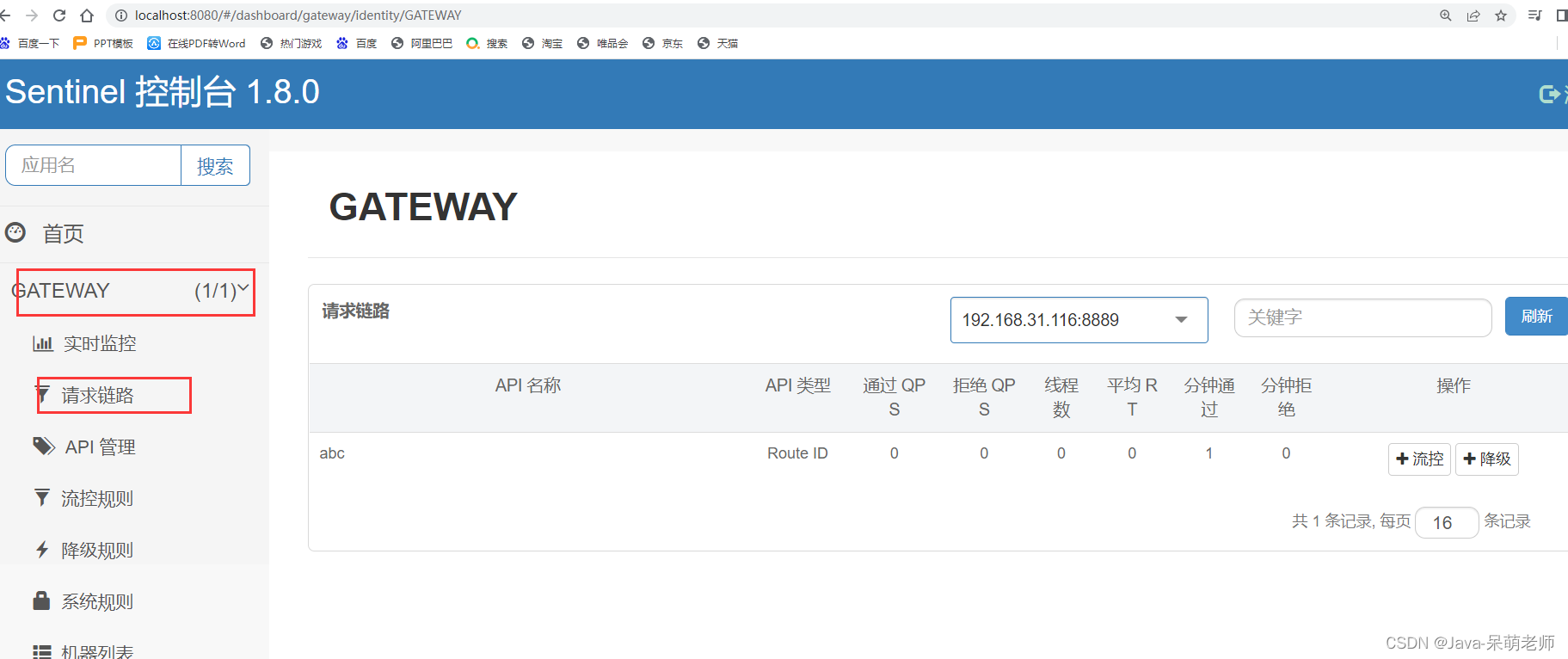1568x659 pixels.
Task: Open 百度一下 bookmark
Action: (x=30, y=43)
